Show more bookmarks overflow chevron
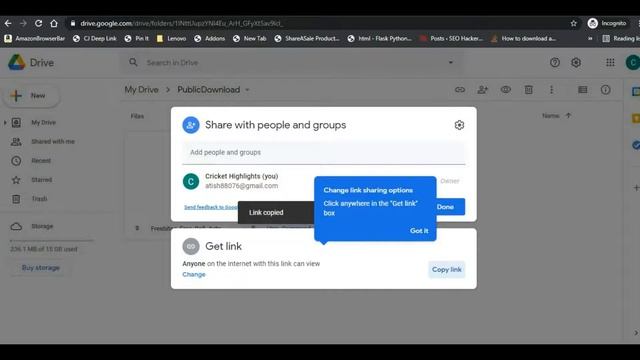640x360 pixels. click(590, 38)
